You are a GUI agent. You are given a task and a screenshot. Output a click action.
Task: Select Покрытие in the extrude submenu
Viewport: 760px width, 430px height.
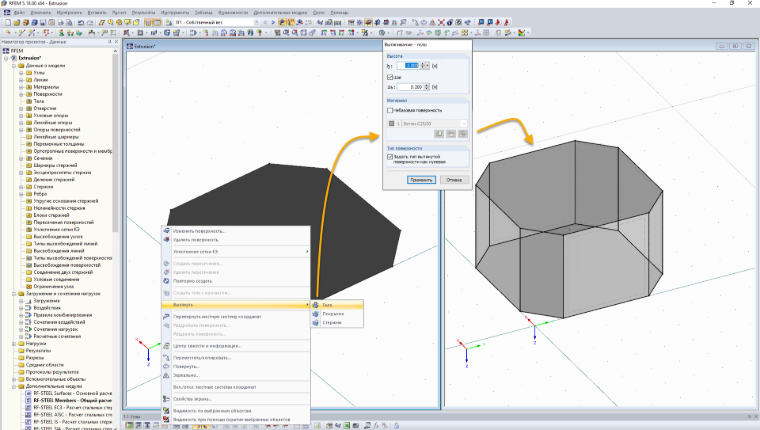pyautogui.click(x=337, y=314)
